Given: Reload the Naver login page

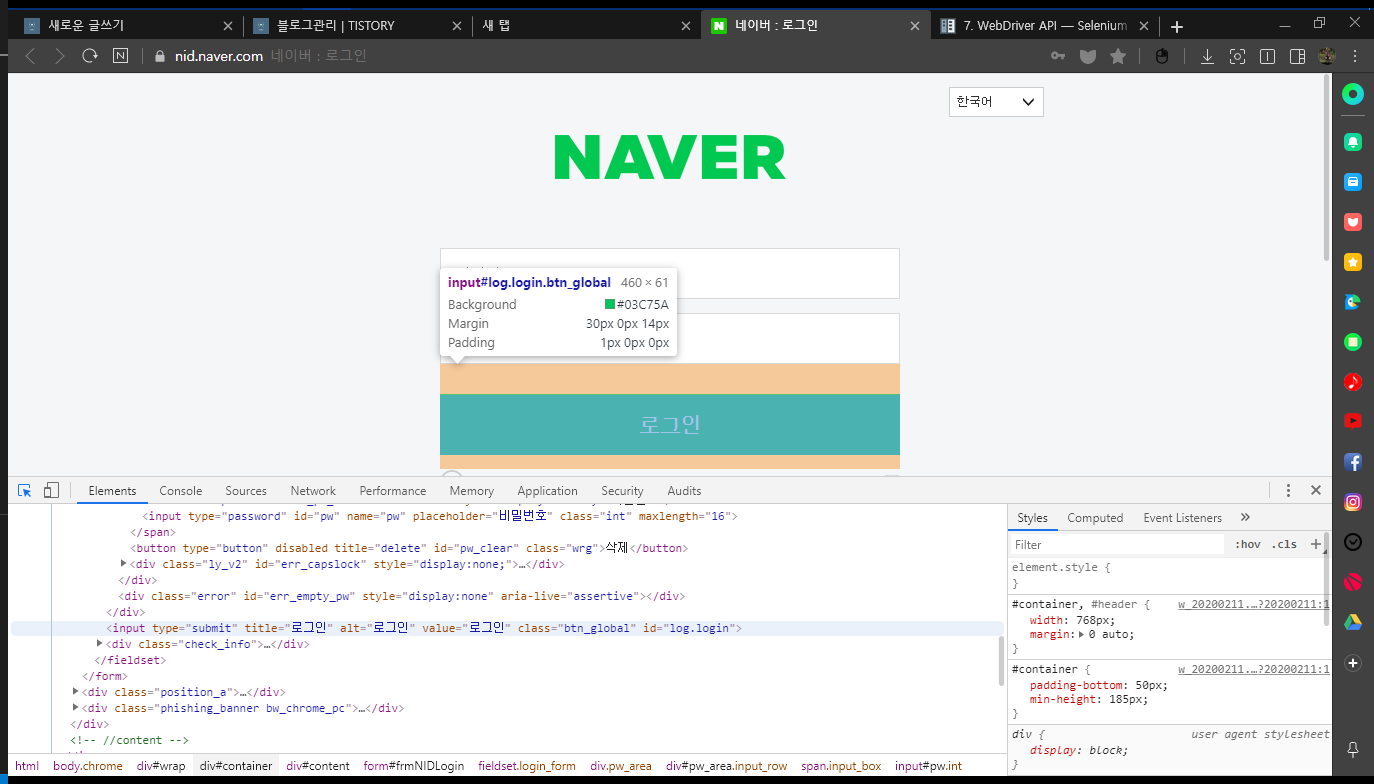Looking at the screenshot, I should coord(90,56).
